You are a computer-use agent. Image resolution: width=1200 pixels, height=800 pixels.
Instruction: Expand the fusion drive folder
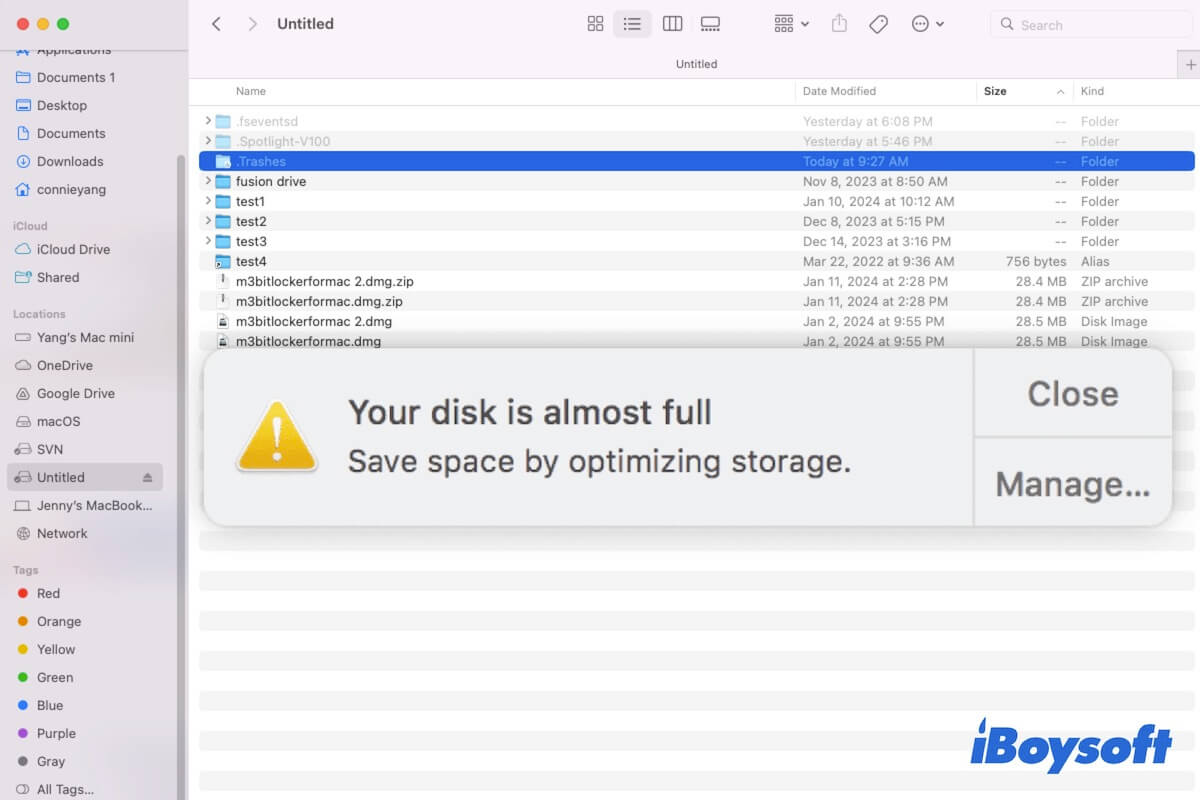[207, 181]
